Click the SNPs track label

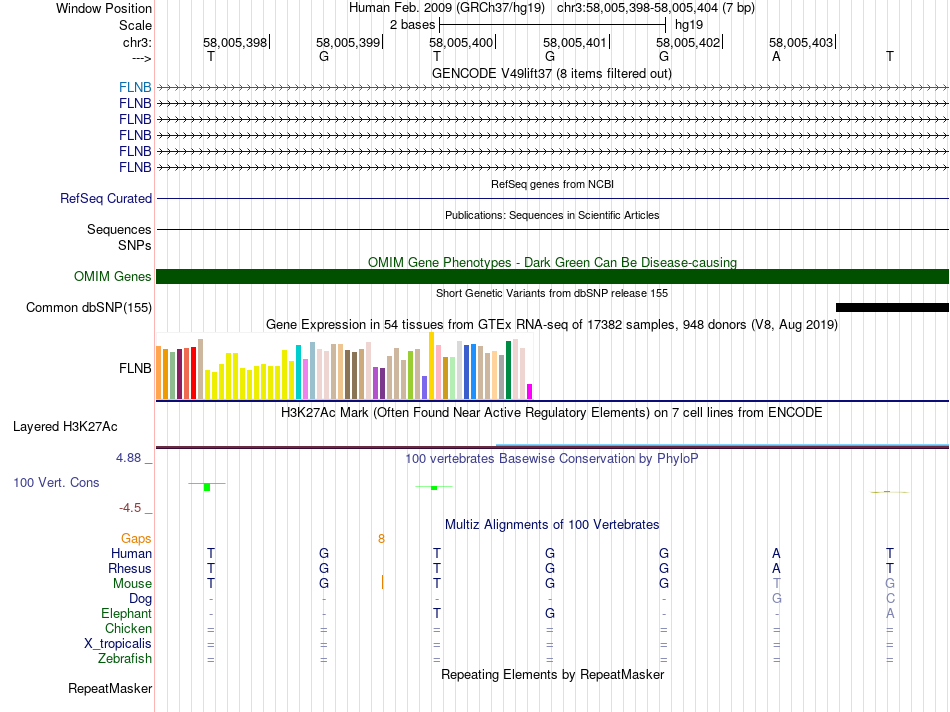click(135, 245)
